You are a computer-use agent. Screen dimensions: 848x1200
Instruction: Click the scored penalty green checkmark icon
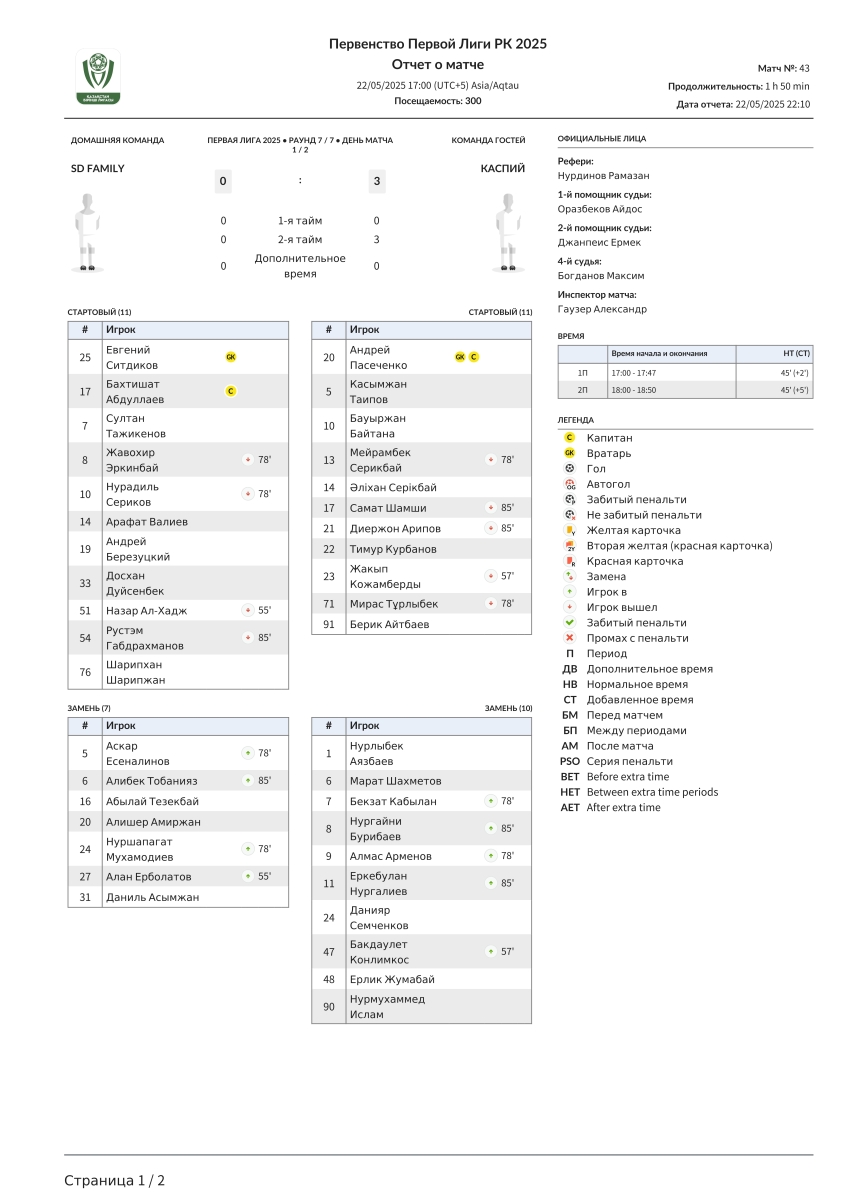point(569,622)
